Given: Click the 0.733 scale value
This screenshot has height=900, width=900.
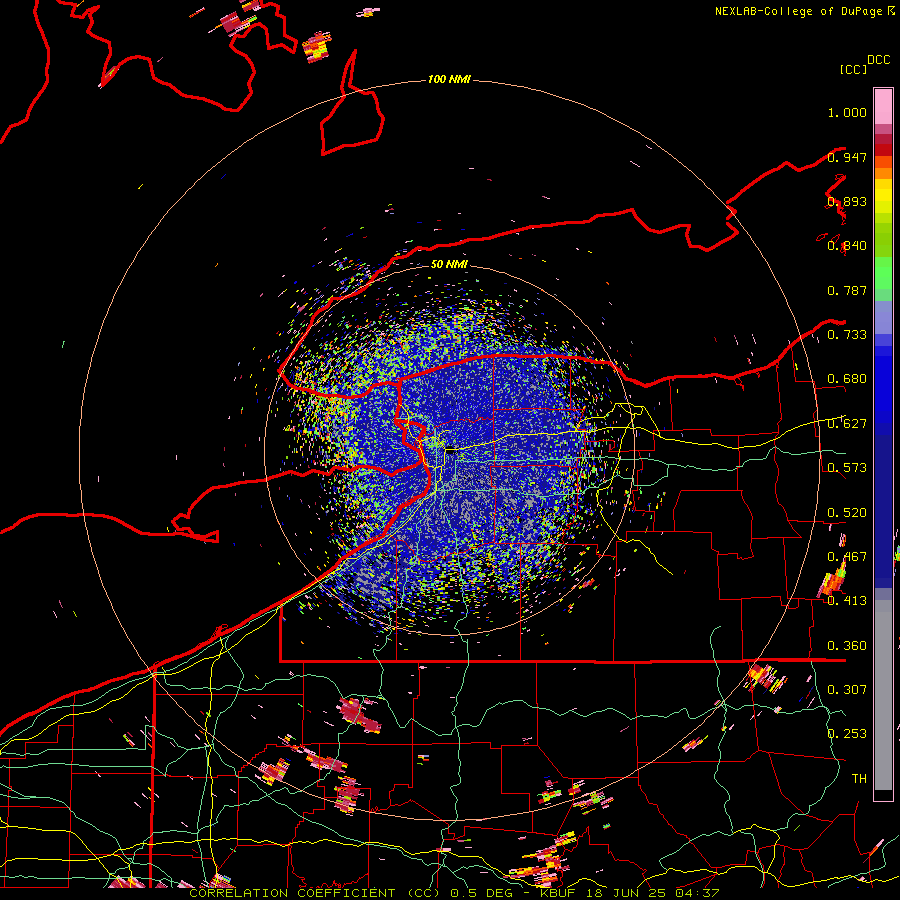Looking at the screenshot, I should pyautogui.click(x=847, y=335).
